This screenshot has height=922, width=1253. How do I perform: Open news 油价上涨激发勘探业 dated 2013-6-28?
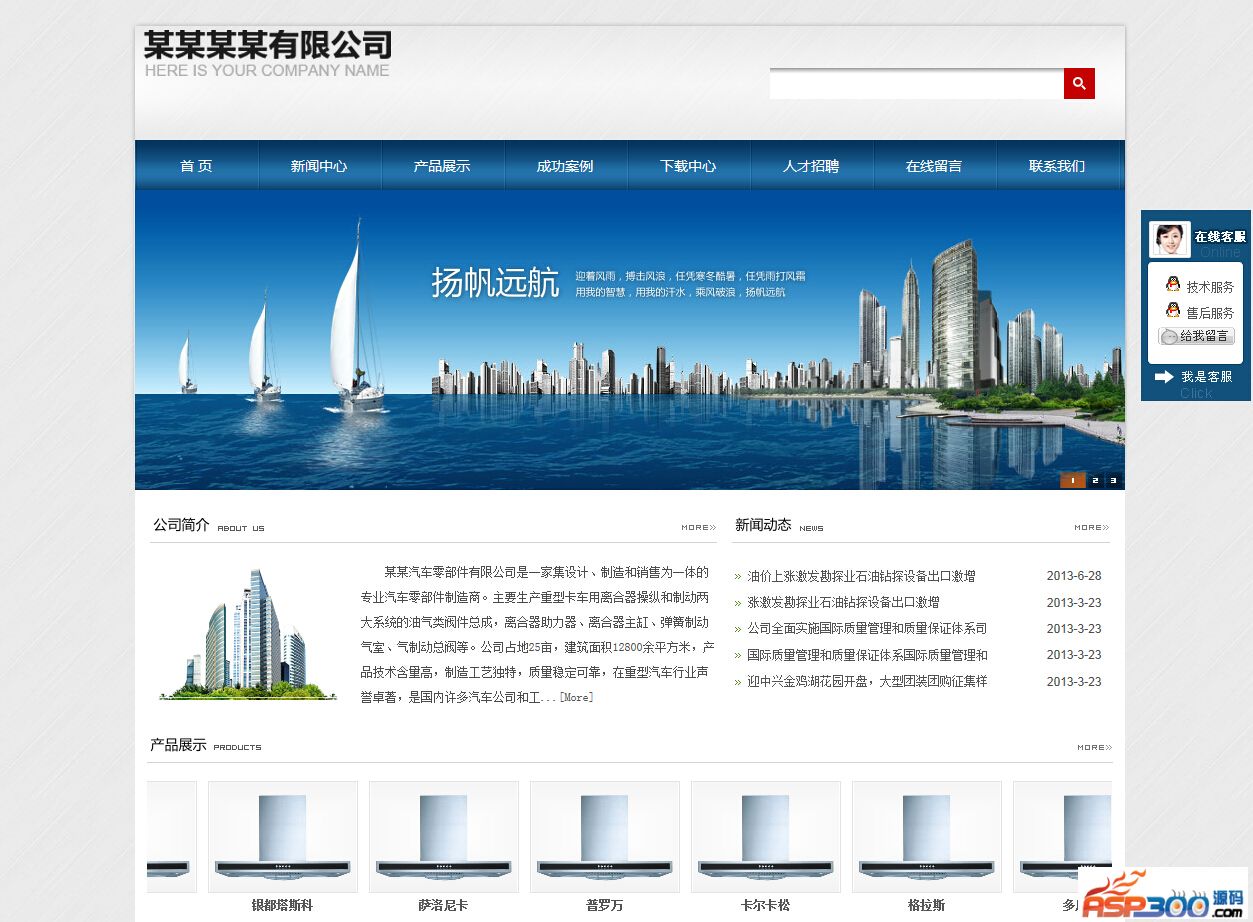pyautogui.click(x=861, y=576)
